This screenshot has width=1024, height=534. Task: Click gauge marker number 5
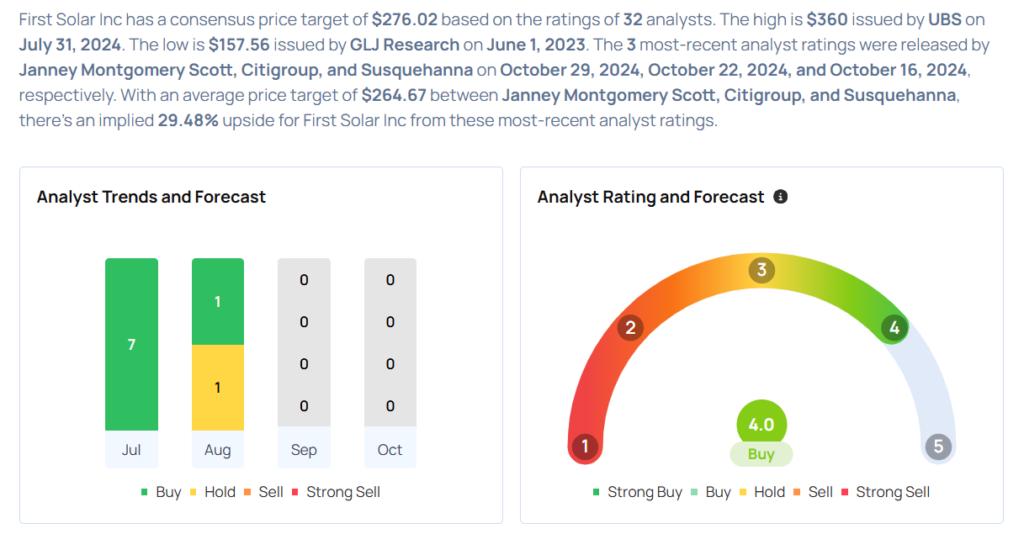(x=938, y=446)
